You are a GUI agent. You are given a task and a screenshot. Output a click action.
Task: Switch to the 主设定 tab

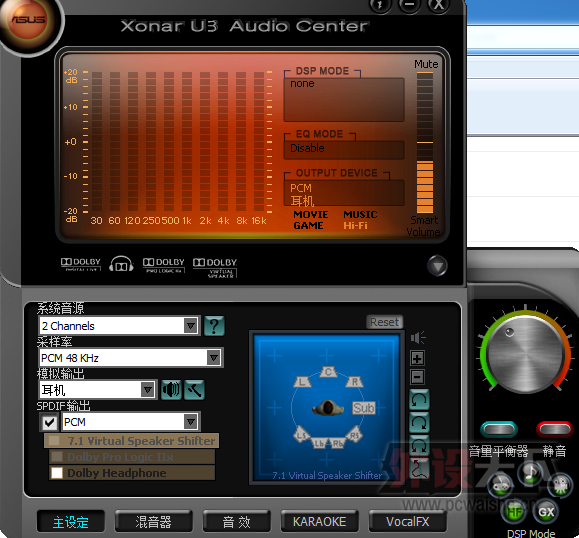(x=71, y=522)
